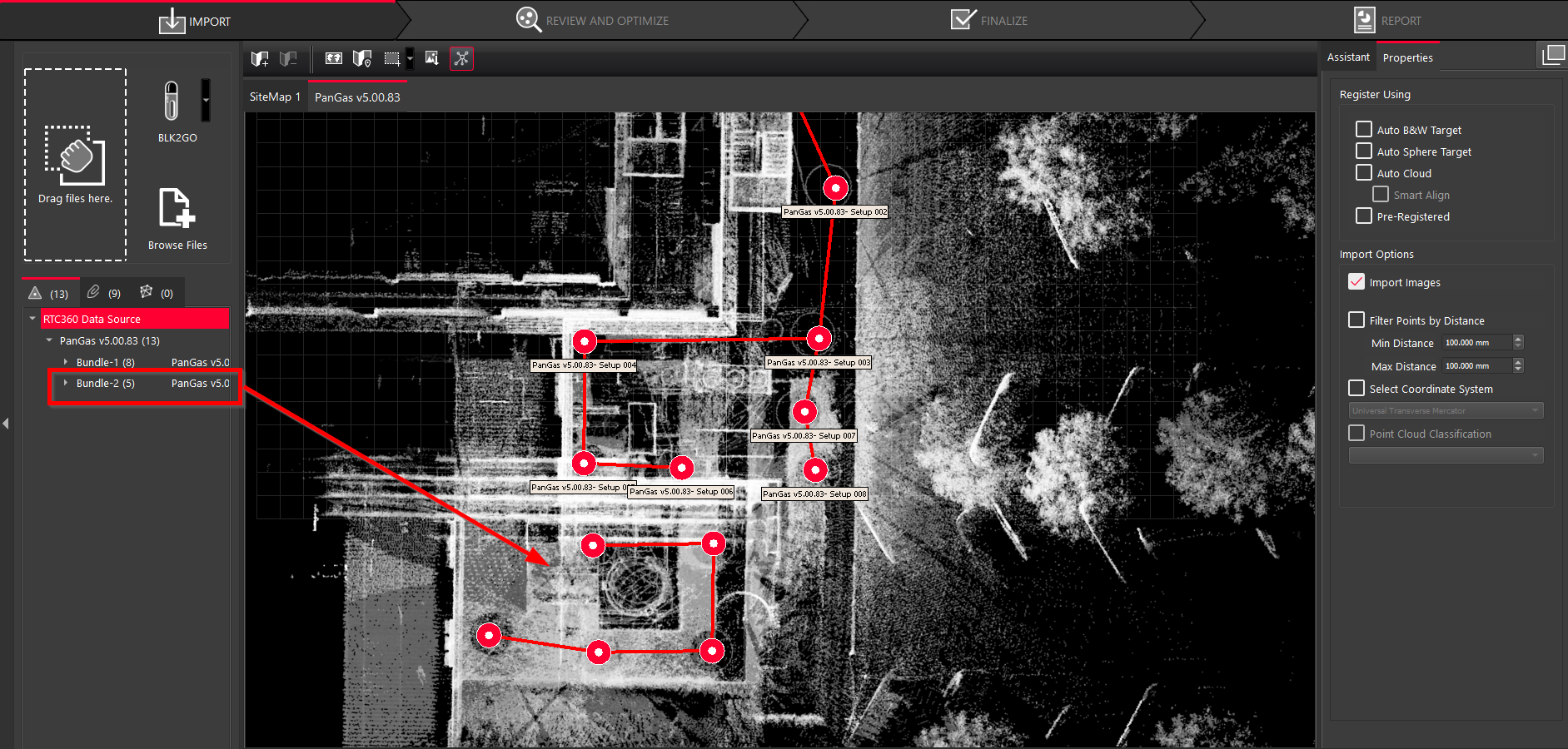Select the rectangle area selection tool
The width and height of the screenshot is (1568, 749).
coord(391,59)
